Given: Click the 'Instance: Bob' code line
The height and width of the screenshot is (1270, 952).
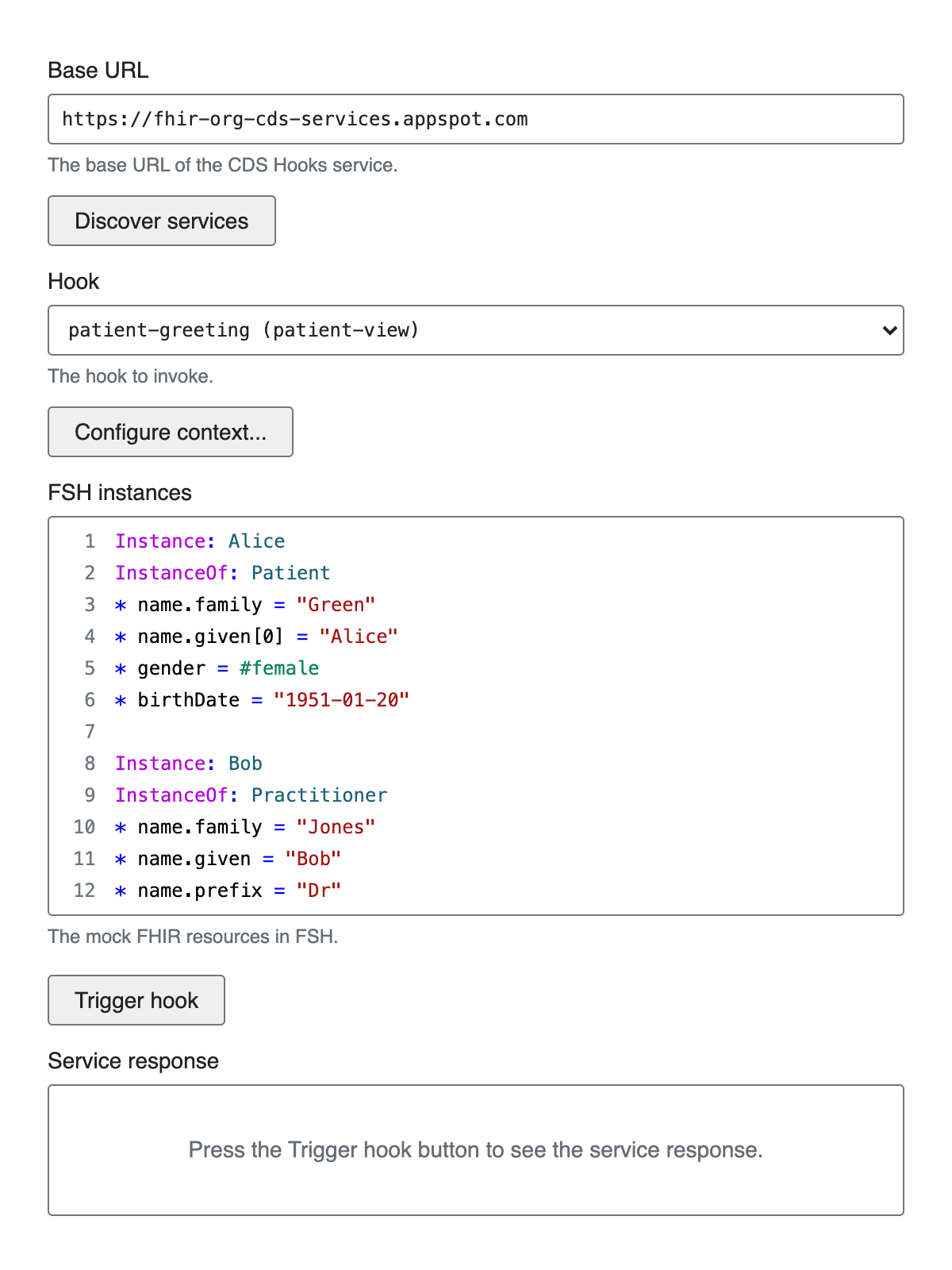Looking at the screenshot, I should coord(189,764).
